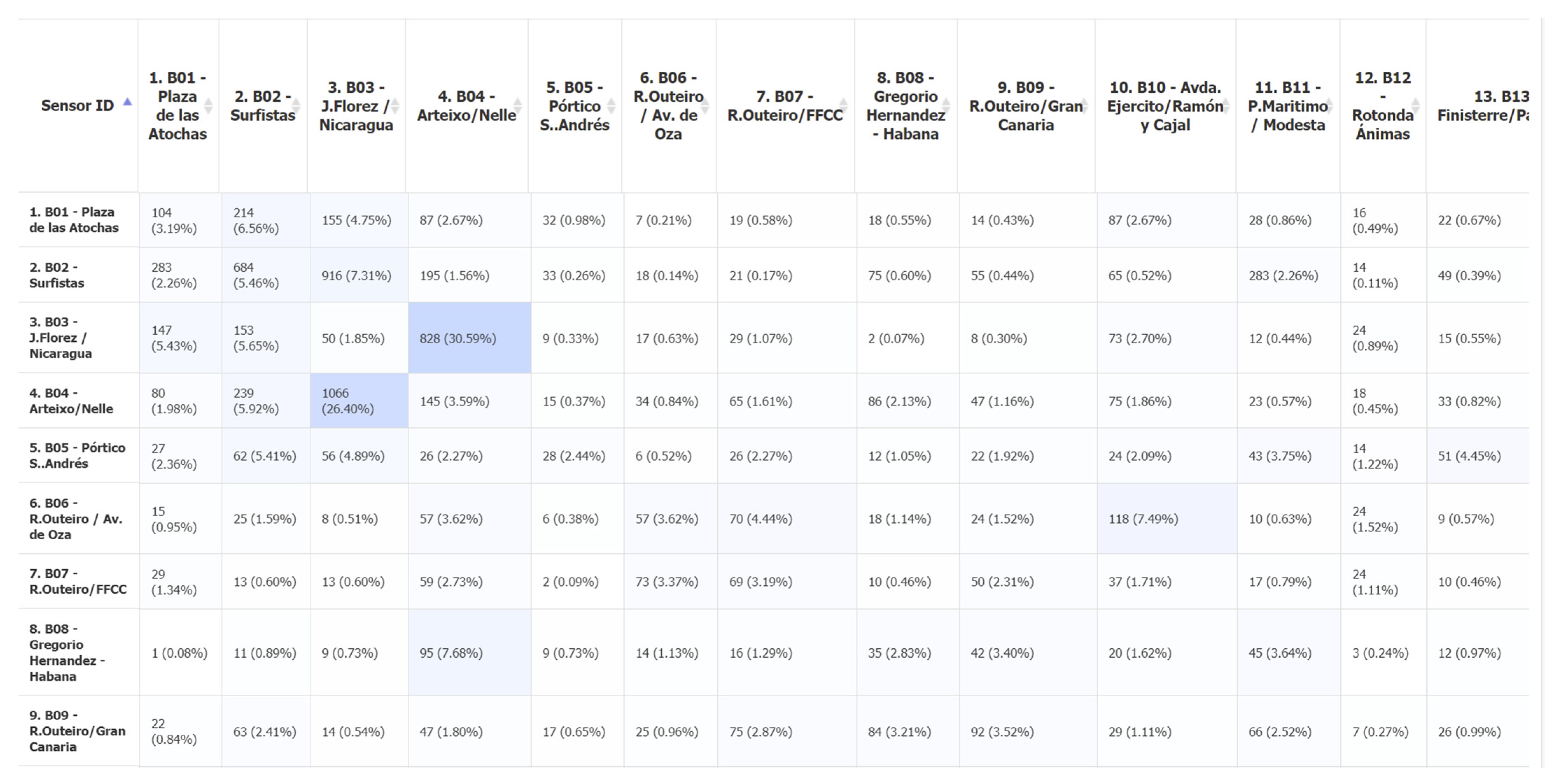Sort the B07 R.Outeiro/FFCC column via arrows
1562x784 pixels.
coord(843,105)
